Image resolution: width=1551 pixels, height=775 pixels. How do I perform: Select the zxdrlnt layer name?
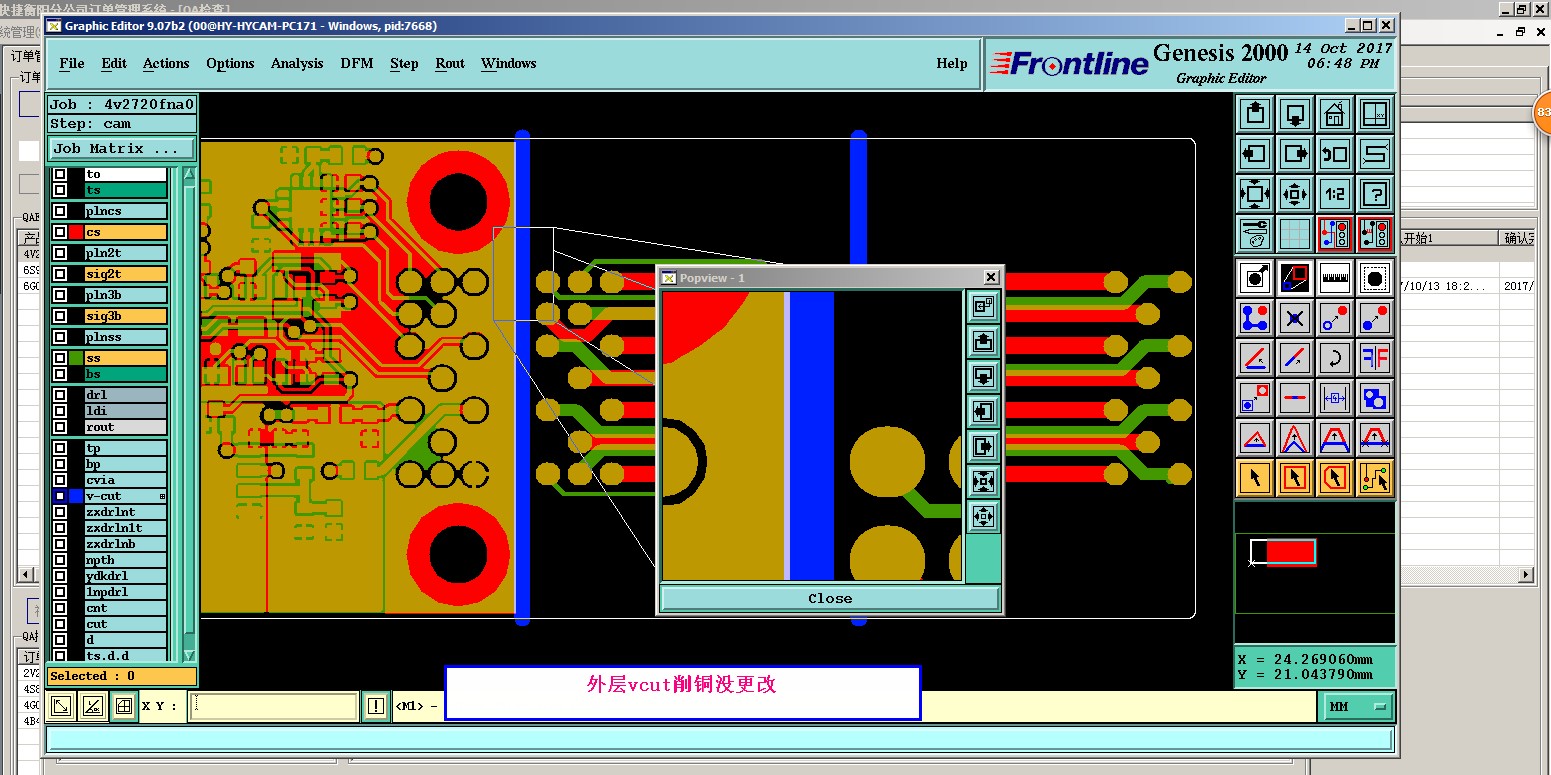click(126, 512)
